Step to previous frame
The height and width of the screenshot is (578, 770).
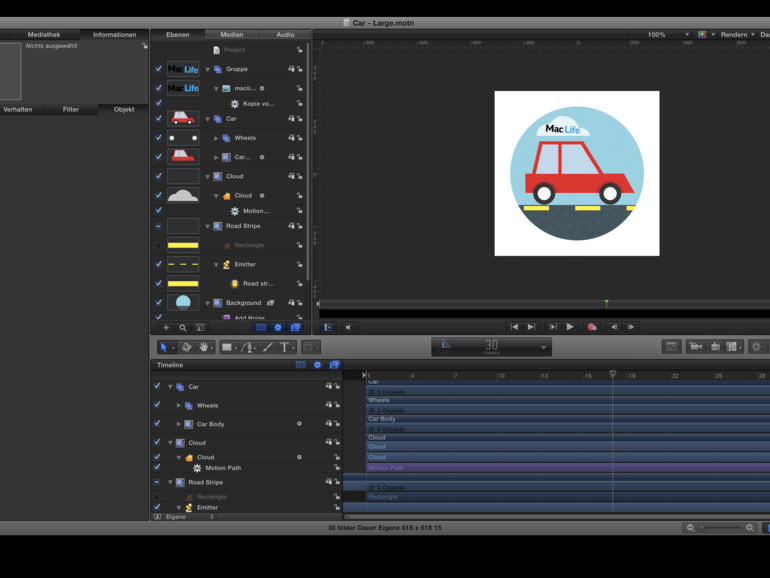point(614,327)
